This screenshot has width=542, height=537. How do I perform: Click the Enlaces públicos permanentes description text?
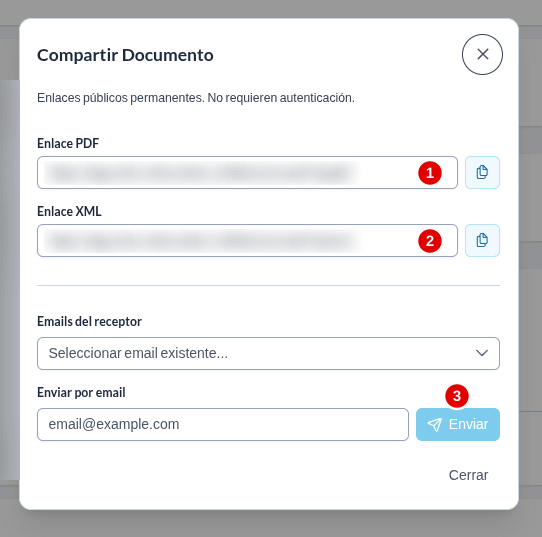tap(196, 98)
